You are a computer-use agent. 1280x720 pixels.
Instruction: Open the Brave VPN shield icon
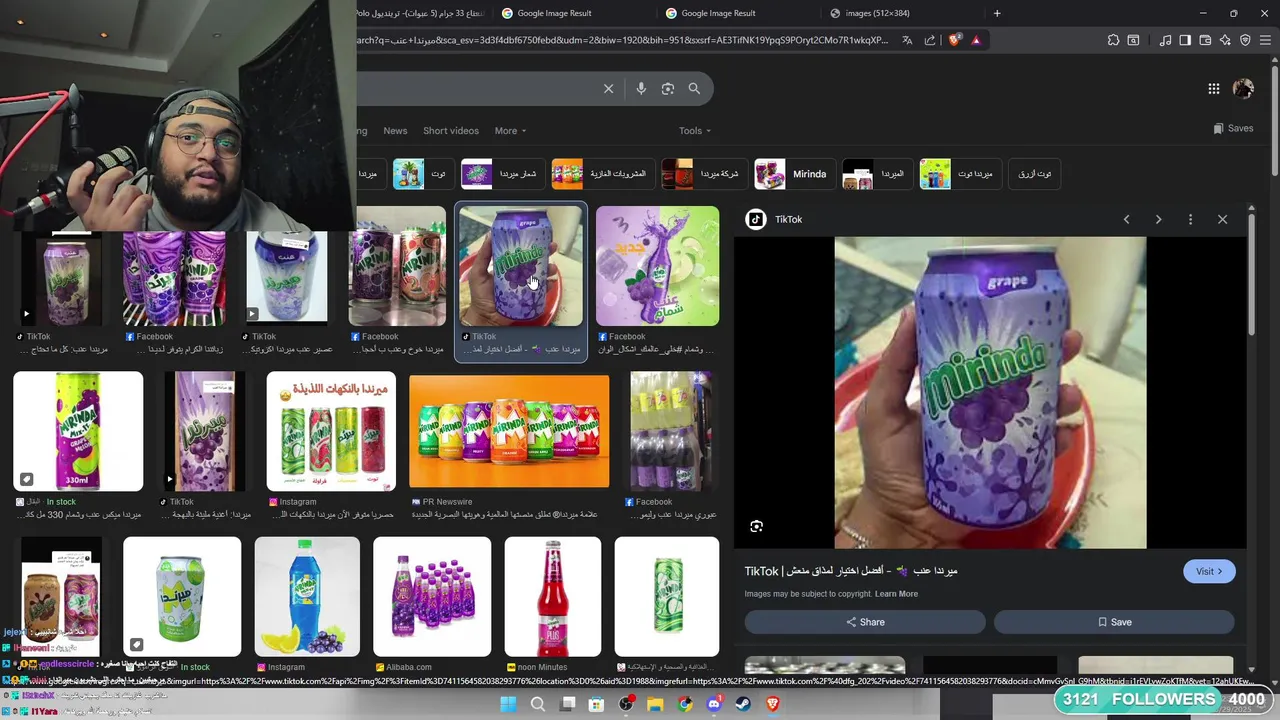pyautogui.click(x=1245, y=40)
